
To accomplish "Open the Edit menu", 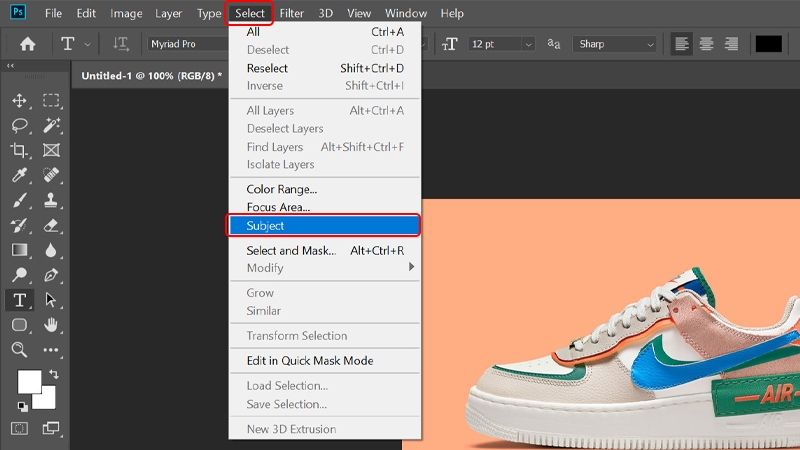I will pyautogui.click(x=86, y=13).
